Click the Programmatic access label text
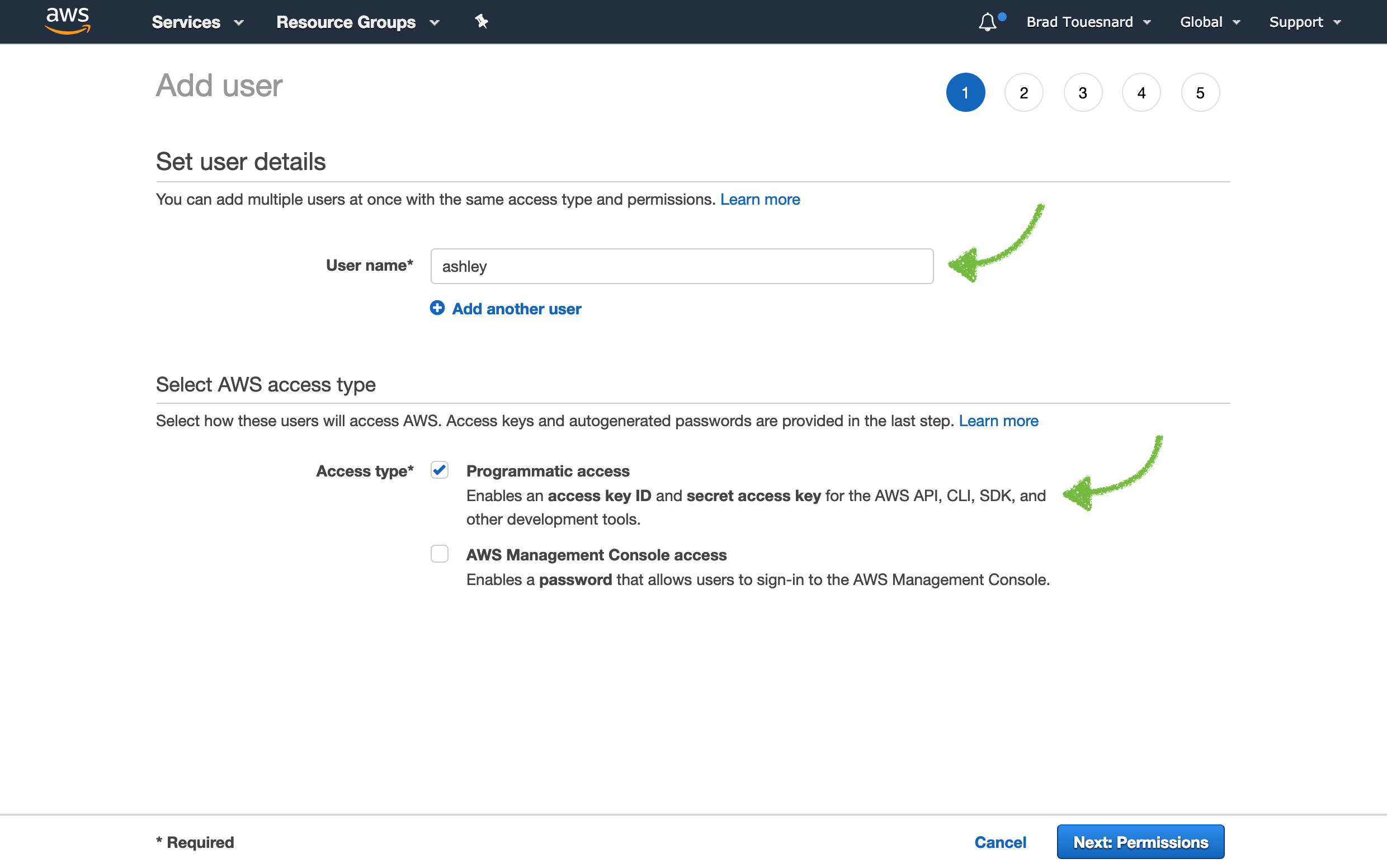1387x868 pixels. pos(548,471)
